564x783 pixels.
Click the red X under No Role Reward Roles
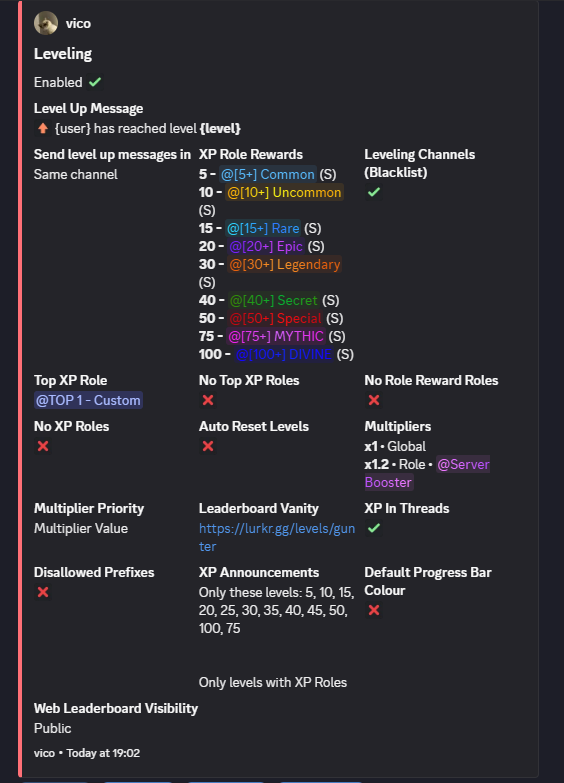374,400
